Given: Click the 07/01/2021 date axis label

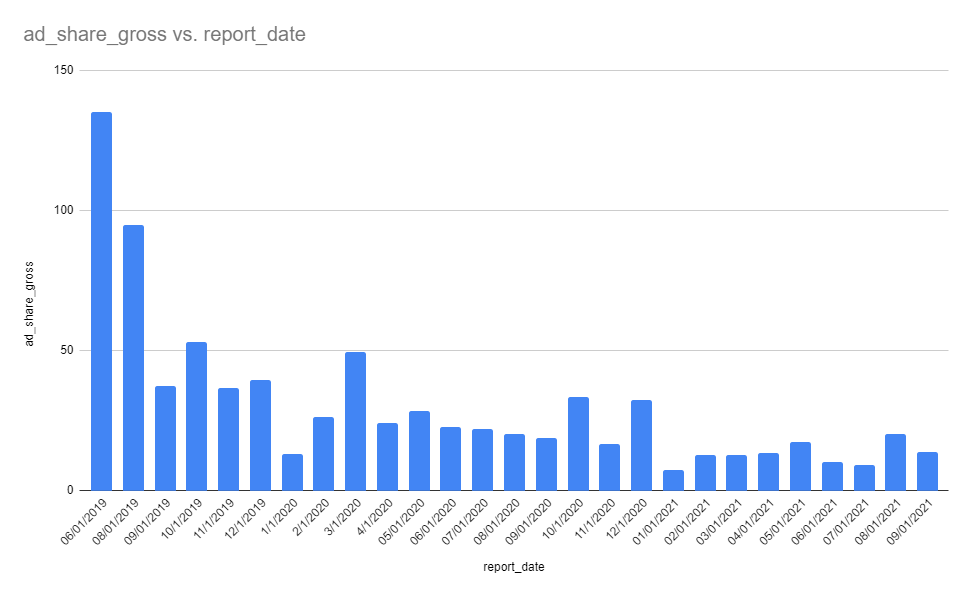Looking at the screenshot, I should [847, 521].
